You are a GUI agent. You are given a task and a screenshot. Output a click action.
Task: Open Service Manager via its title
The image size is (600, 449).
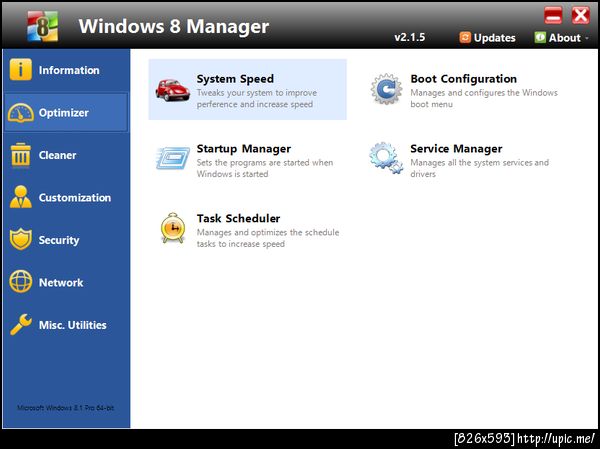(456, 149)
